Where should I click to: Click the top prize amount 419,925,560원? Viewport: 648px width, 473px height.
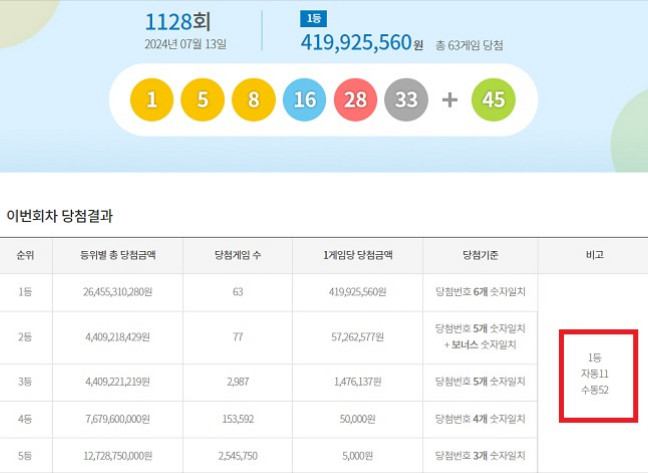point(362,42)
